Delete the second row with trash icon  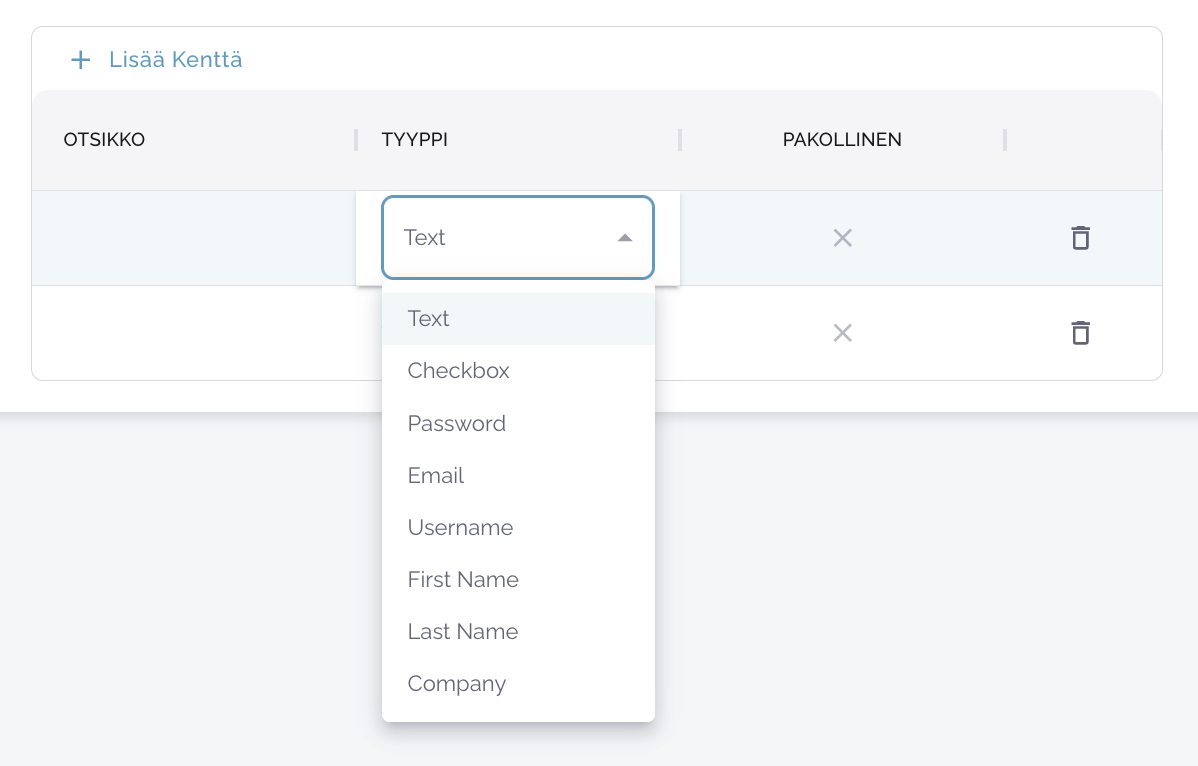click(1080, 333)
